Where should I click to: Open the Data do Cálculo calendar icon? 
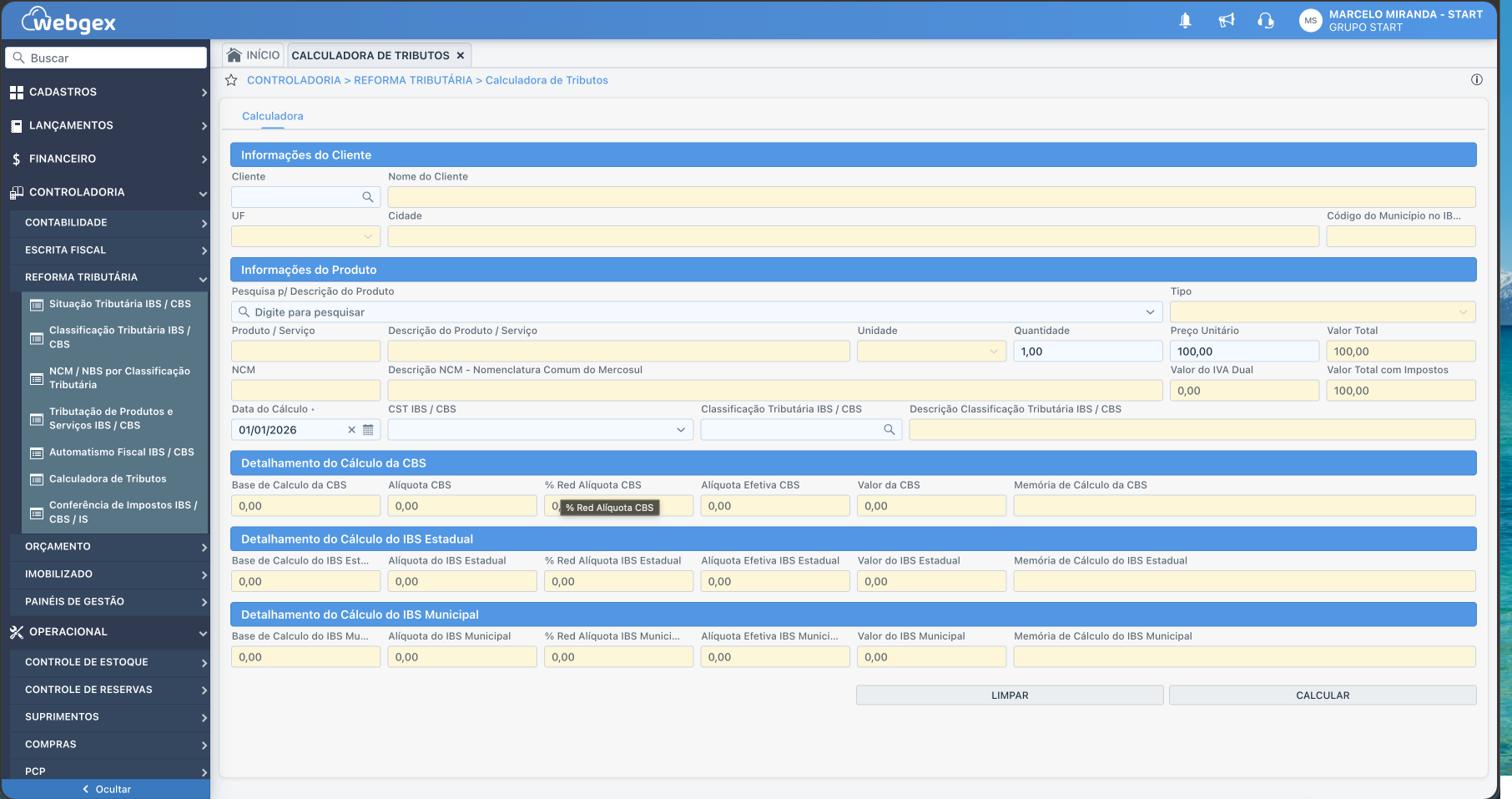[368, 430]
